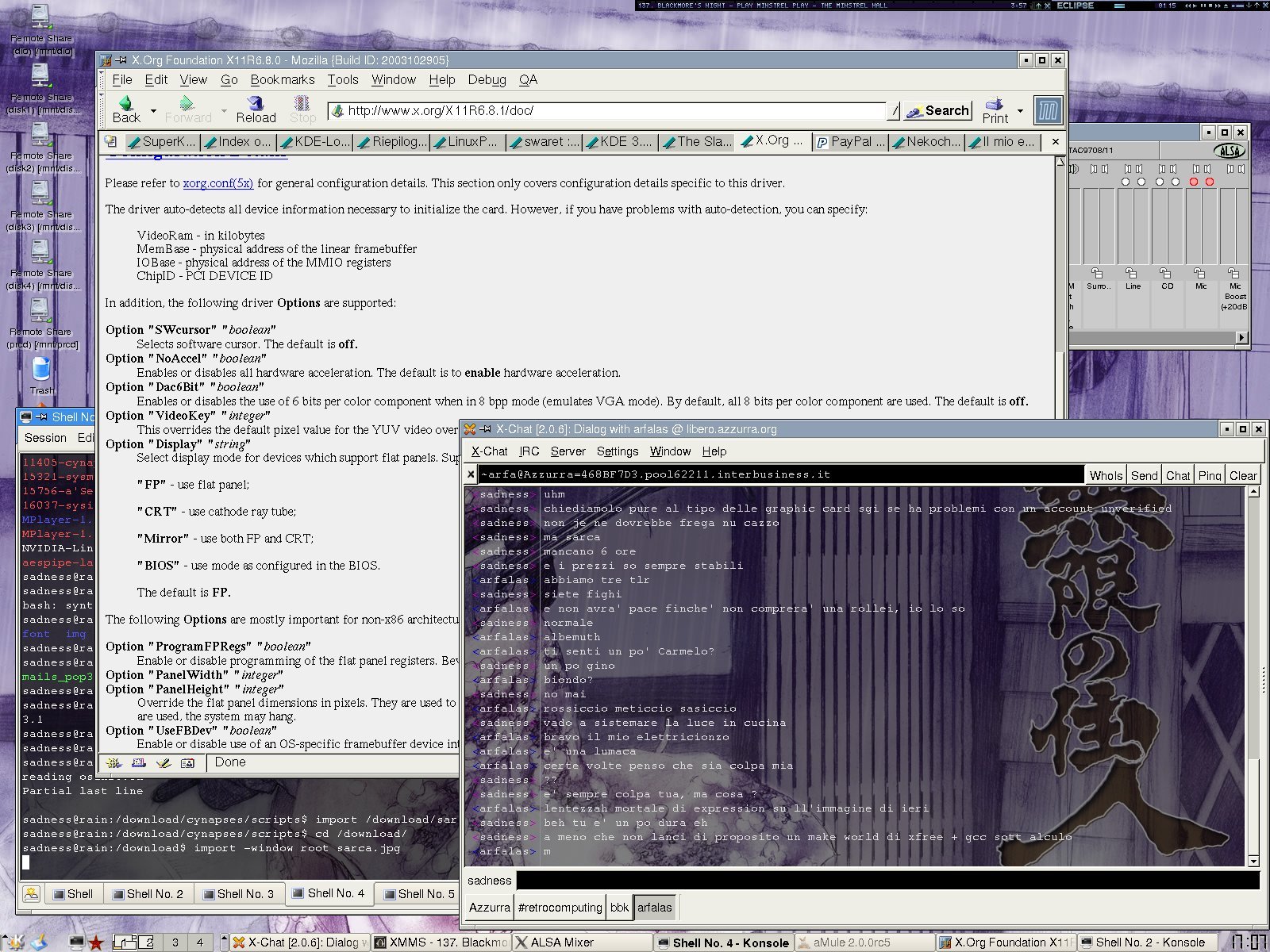Open the Settings menu in X-Chat
The height and width of the screenshot is (952, 1270).
pos(617,451)
